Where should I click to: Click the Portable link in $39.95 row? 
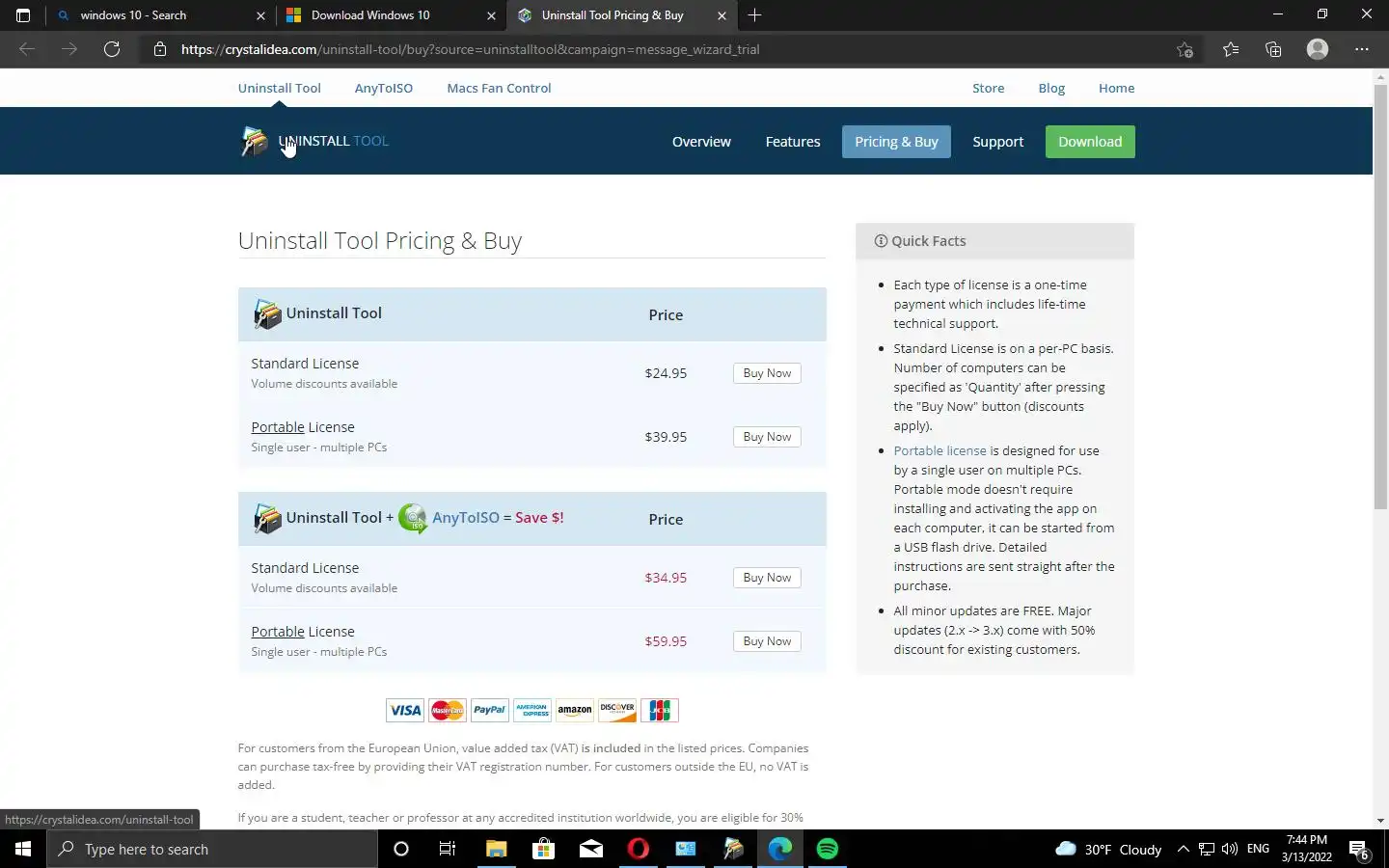[x=278, y=427]
